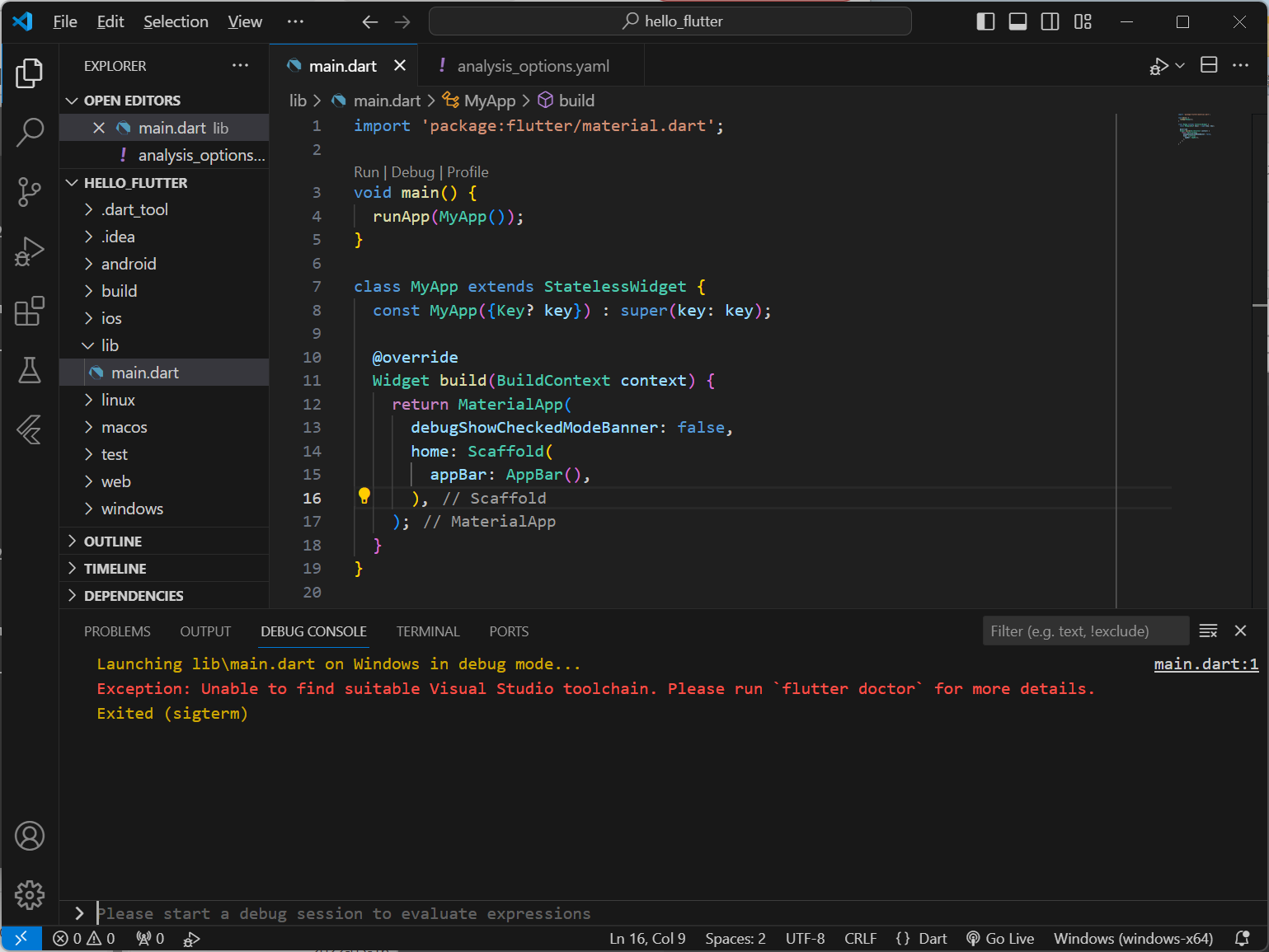Open the File menu
Viewport: 1269px width, 952px height.
tap(65, 21)
